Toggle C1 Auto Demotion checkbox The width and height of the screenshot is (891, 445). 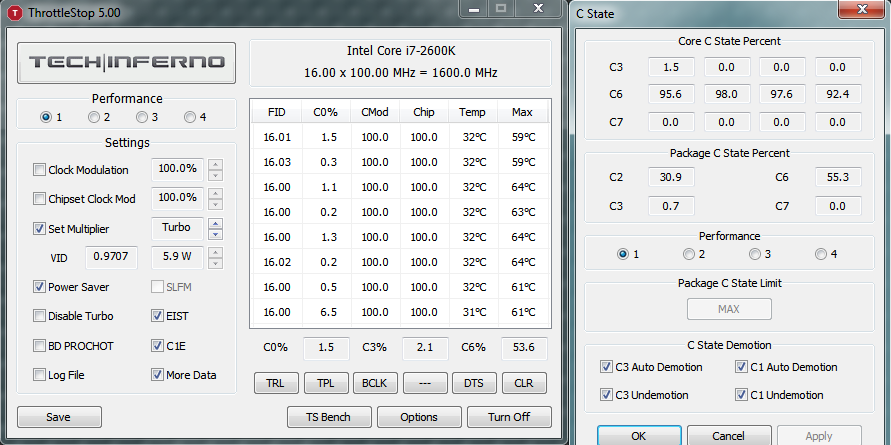coord(740,367)
